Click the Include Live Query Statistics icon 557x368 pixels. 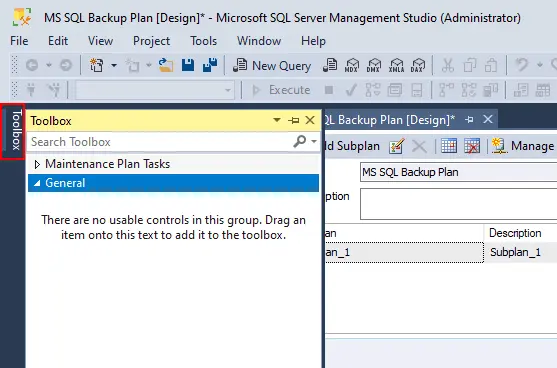tap(469, 90)
